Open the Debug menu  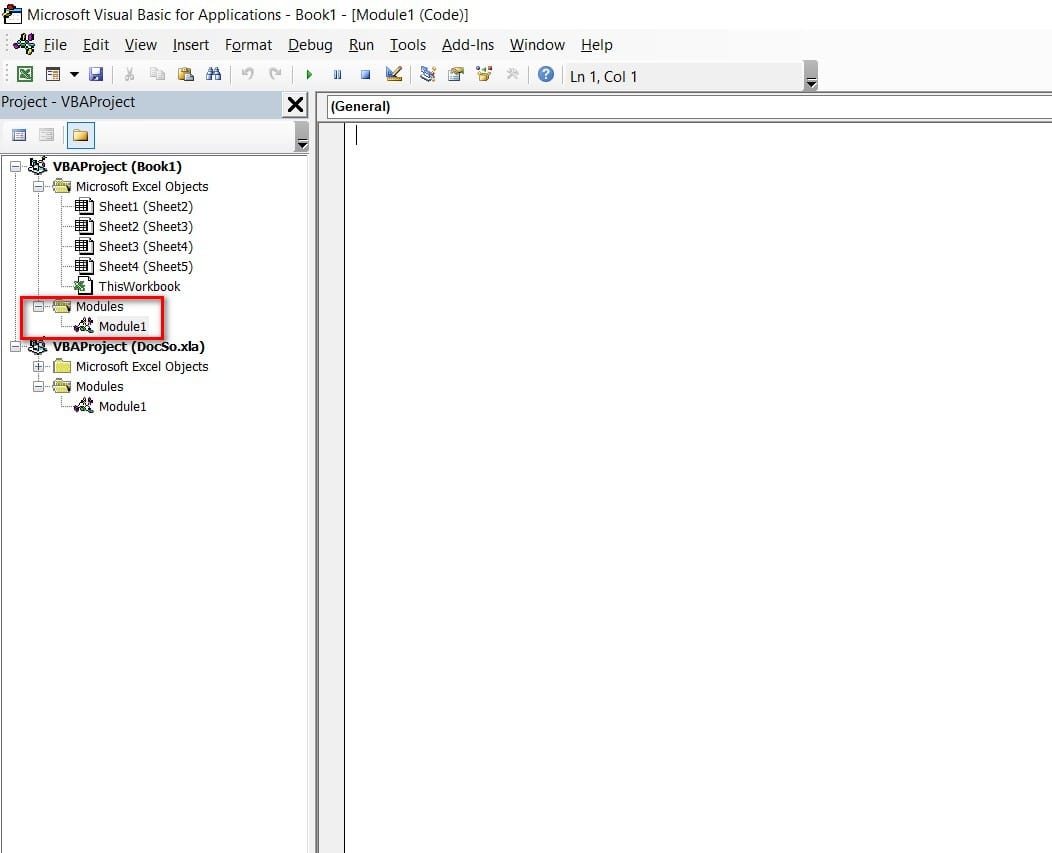pyautogui.click(x=310, y=45)
